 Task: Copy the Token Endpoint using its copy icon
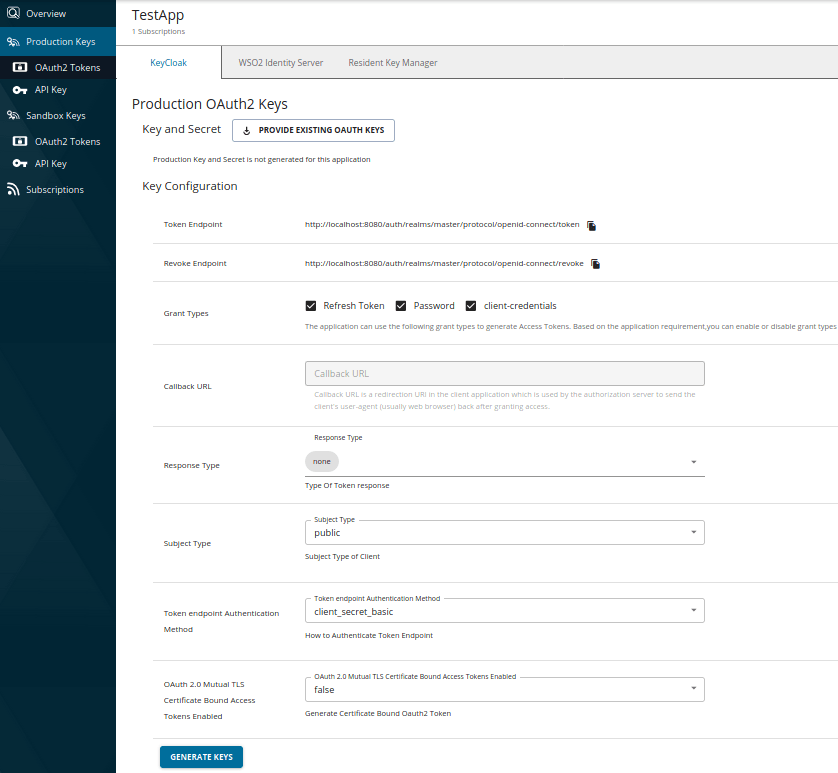point(591,225)
